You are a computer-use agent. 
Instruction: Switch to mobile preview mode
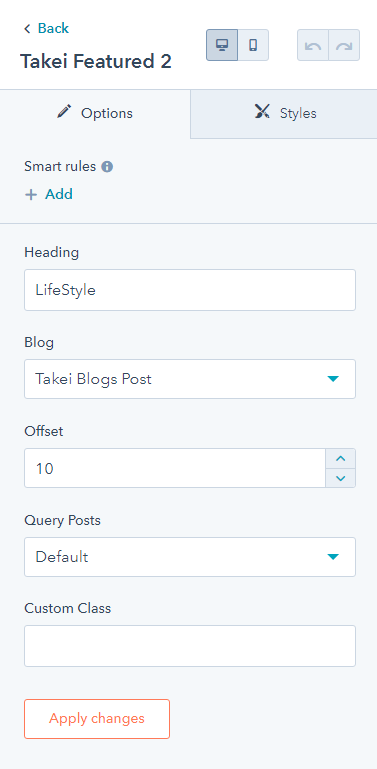(x=253, y=45)
